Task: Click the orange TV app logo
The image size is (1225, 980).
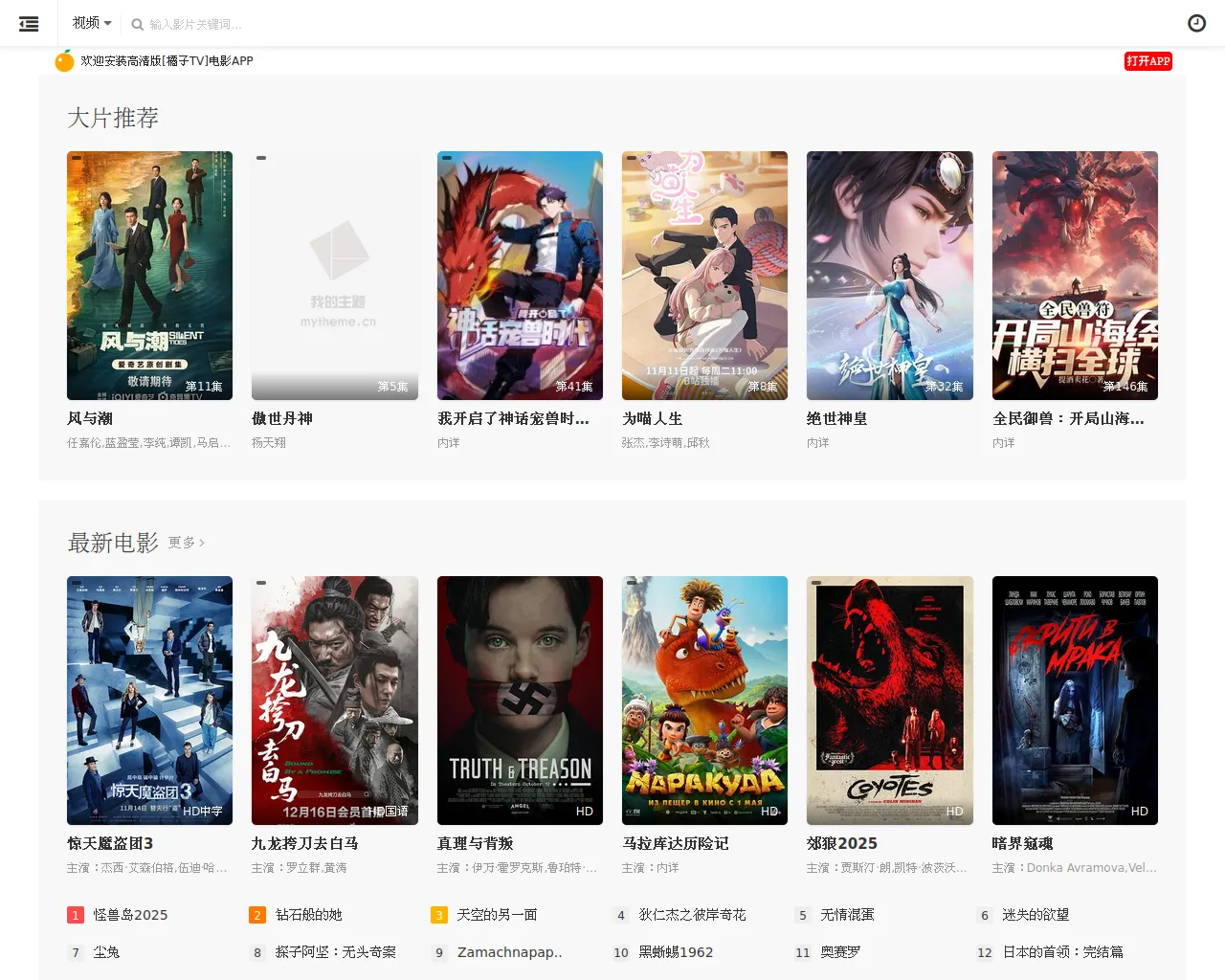Action: click(x=64, y=61)
